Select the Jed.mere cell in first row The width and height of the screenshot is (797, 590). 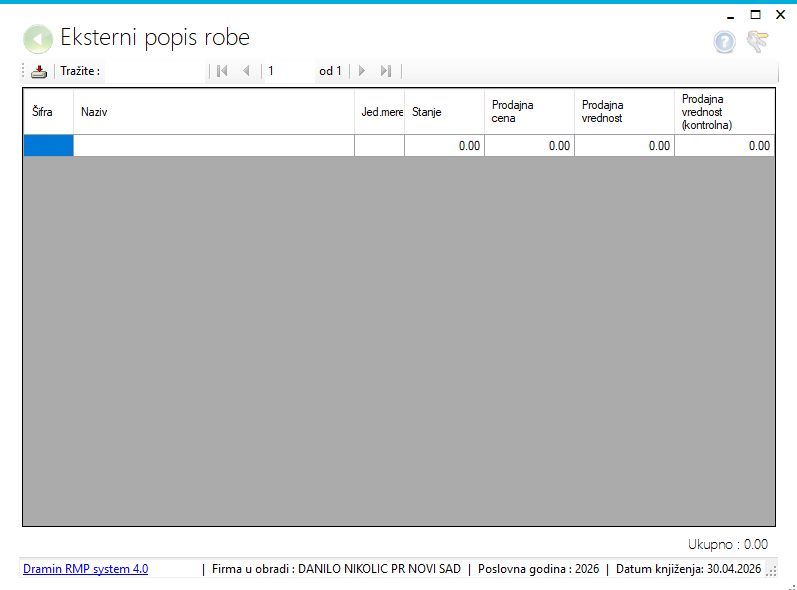pyautogui.click(x=380, y=146)
